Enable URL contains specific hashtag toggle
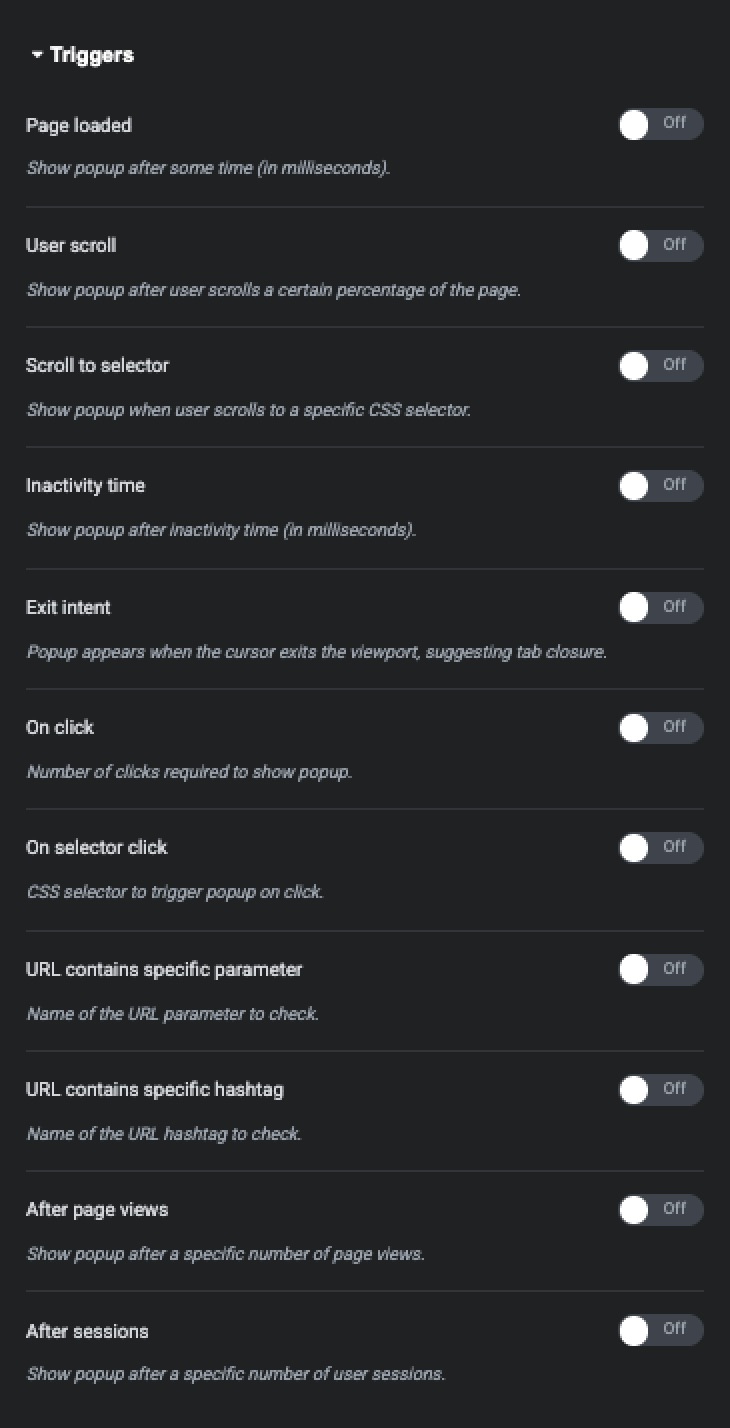 [660, 1089]
